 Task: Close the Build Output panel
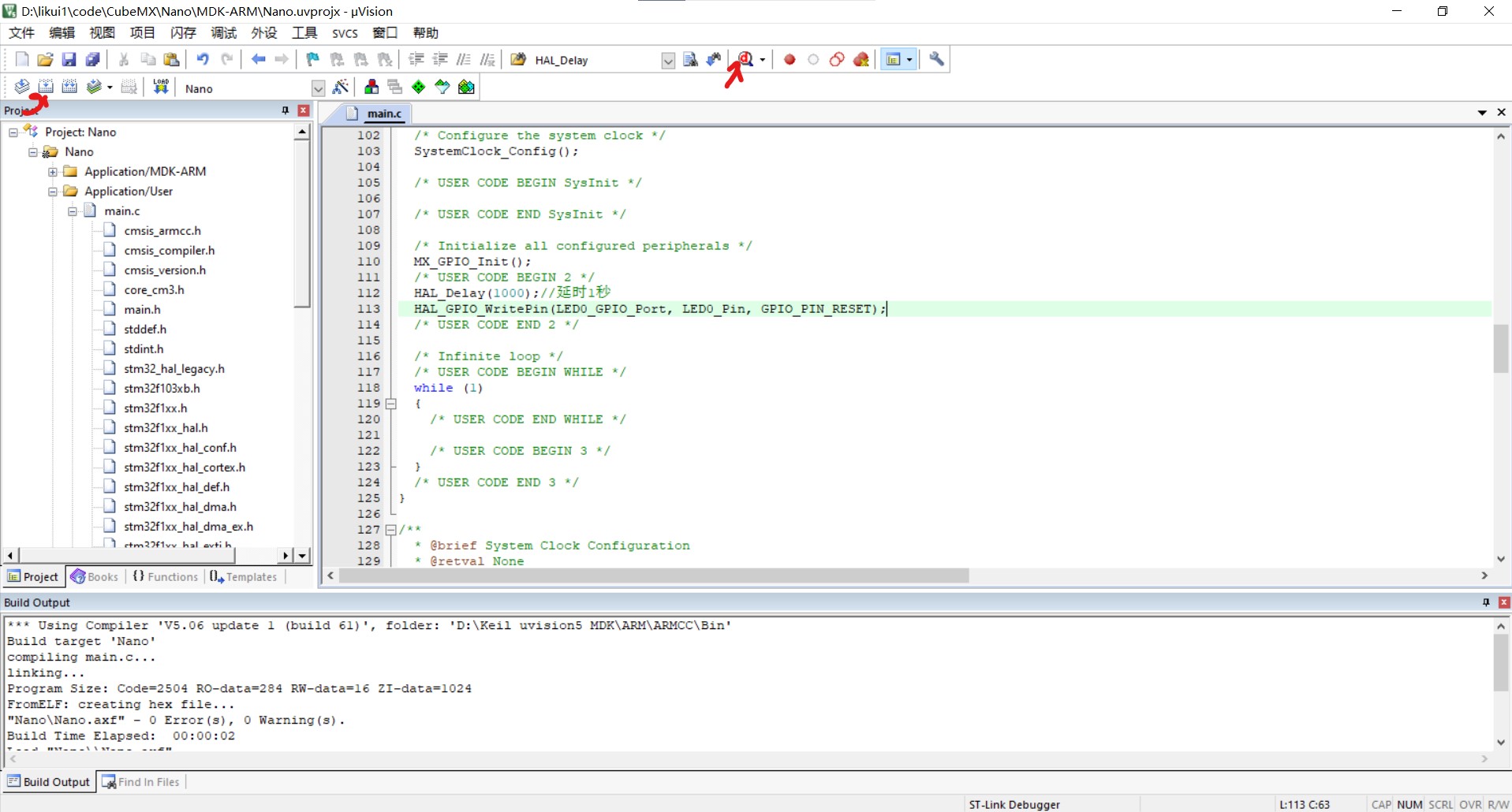[x=1504, y=602]
